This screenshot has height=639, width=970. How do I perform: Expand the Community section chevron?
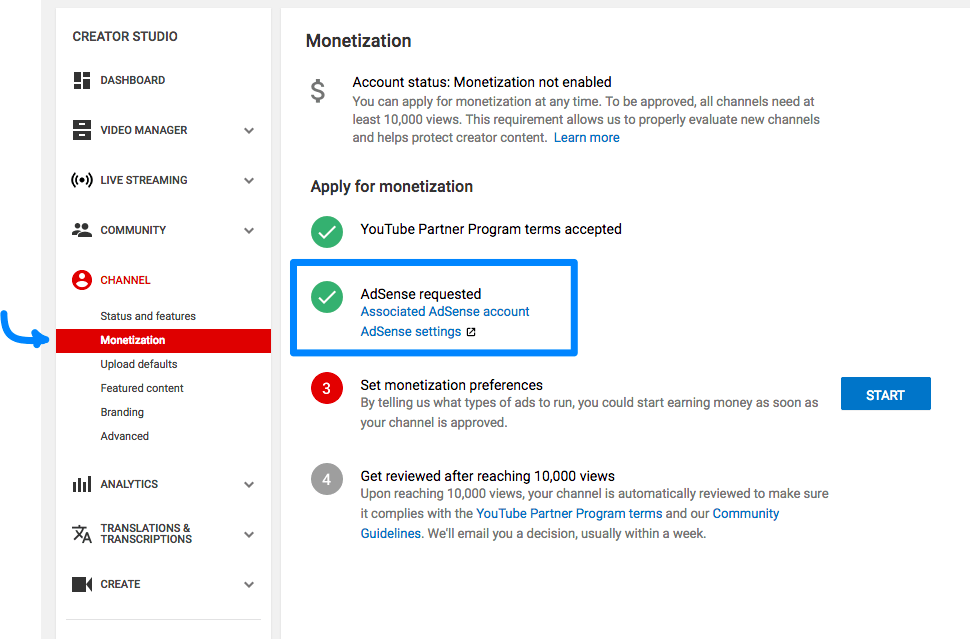[249, 231]
